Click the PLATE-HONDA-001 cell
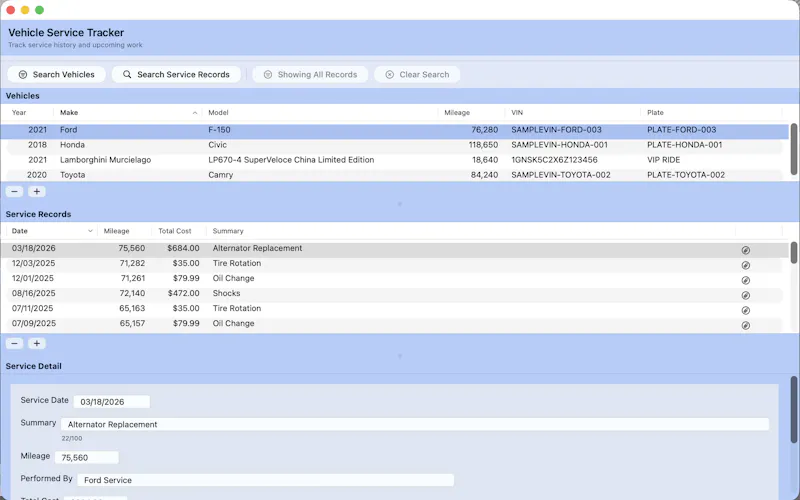 coord(685,145)
